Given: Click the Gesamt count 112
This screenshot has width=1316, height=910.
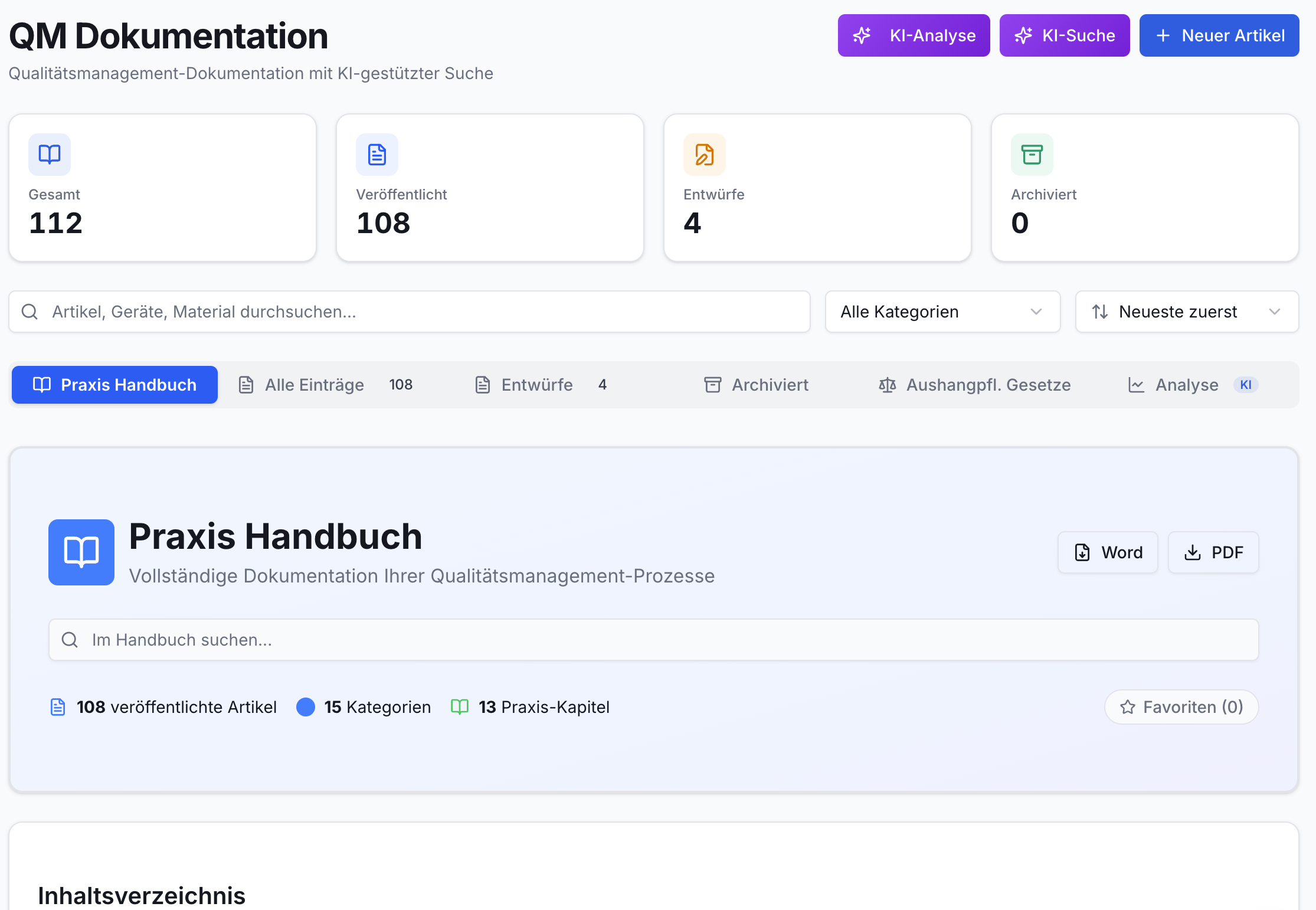Looking at the screenshot, I should tap(56, 223).
